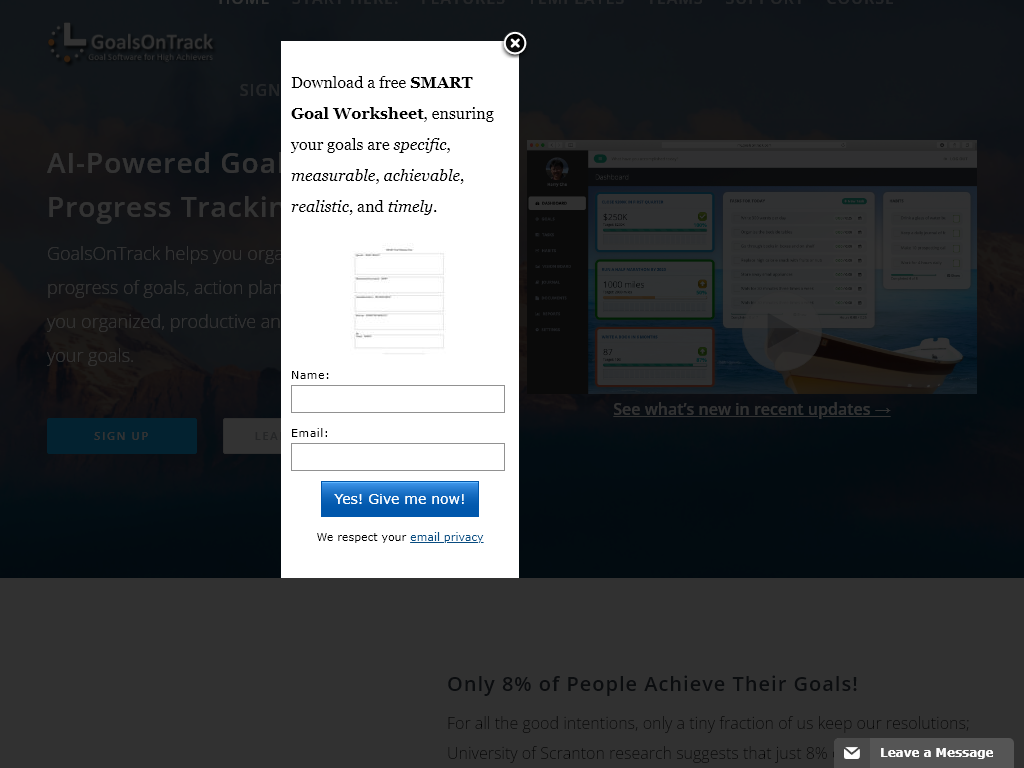The width and height of the screenshot is (1024, 768).
Task: Switch to the TEAMS navigation item
Action: click(675, 3)
